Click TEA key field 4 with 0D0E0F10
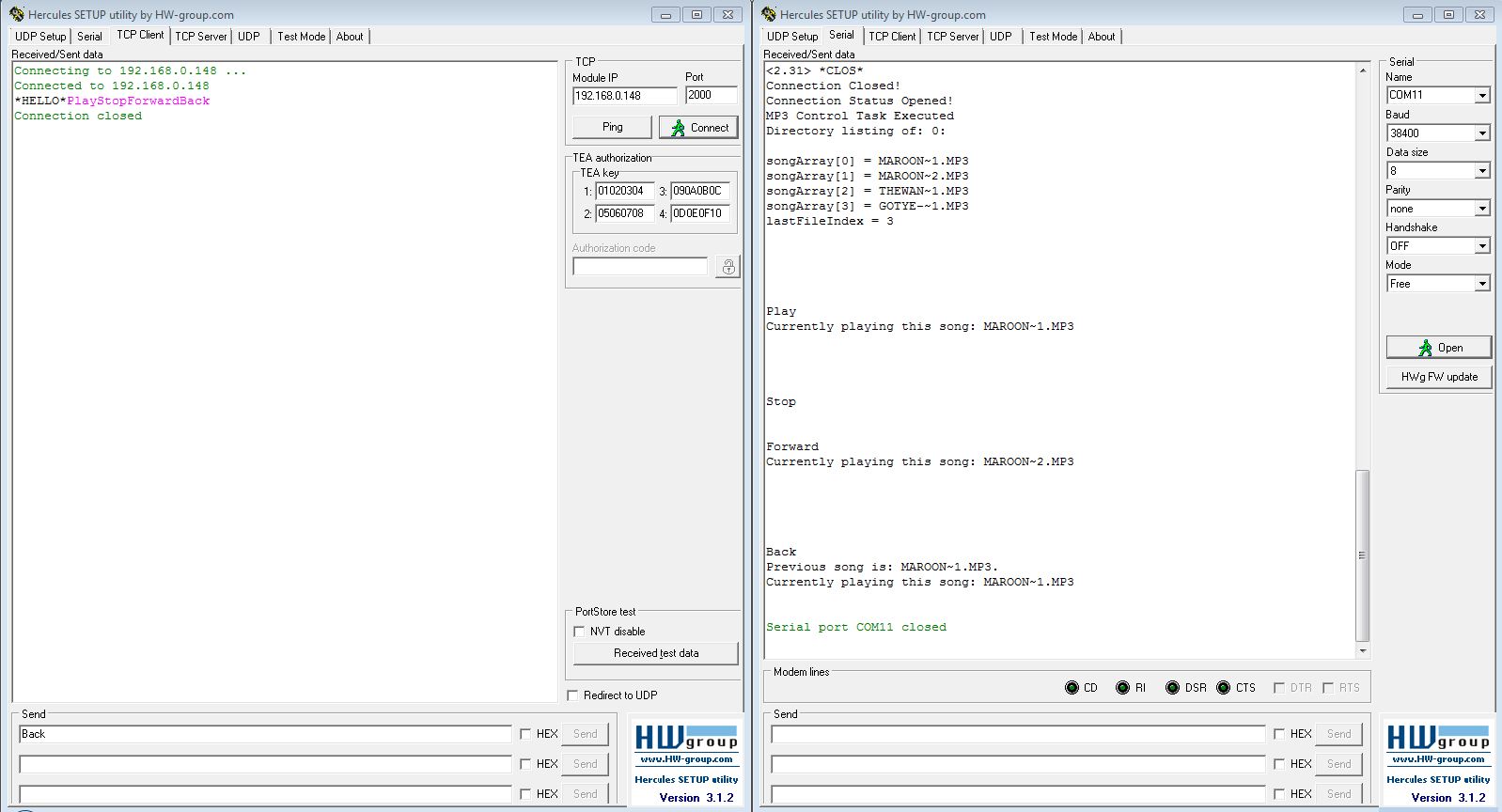 (x=700, y=213)
